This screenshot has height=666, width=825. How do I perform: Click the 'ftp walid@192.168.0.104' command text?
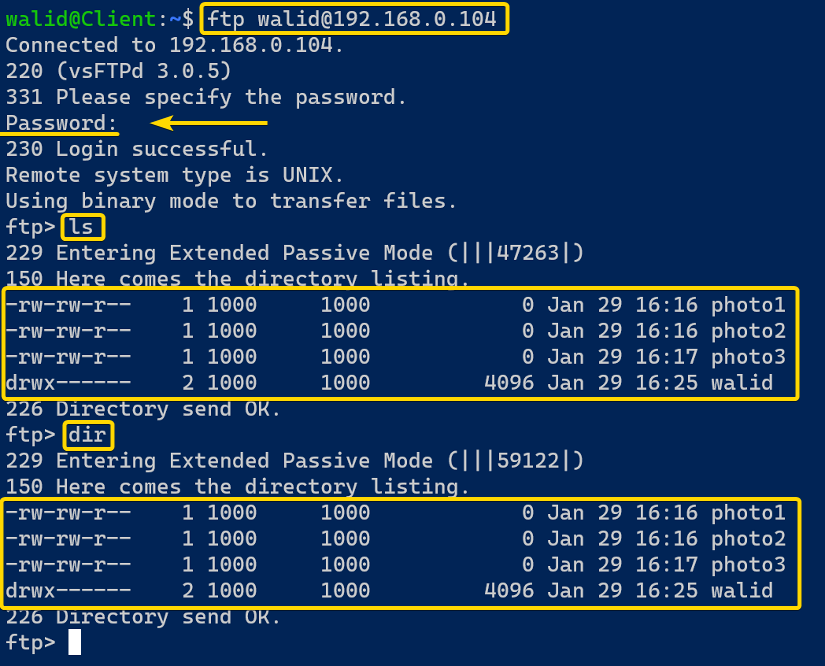pos(351,19)
